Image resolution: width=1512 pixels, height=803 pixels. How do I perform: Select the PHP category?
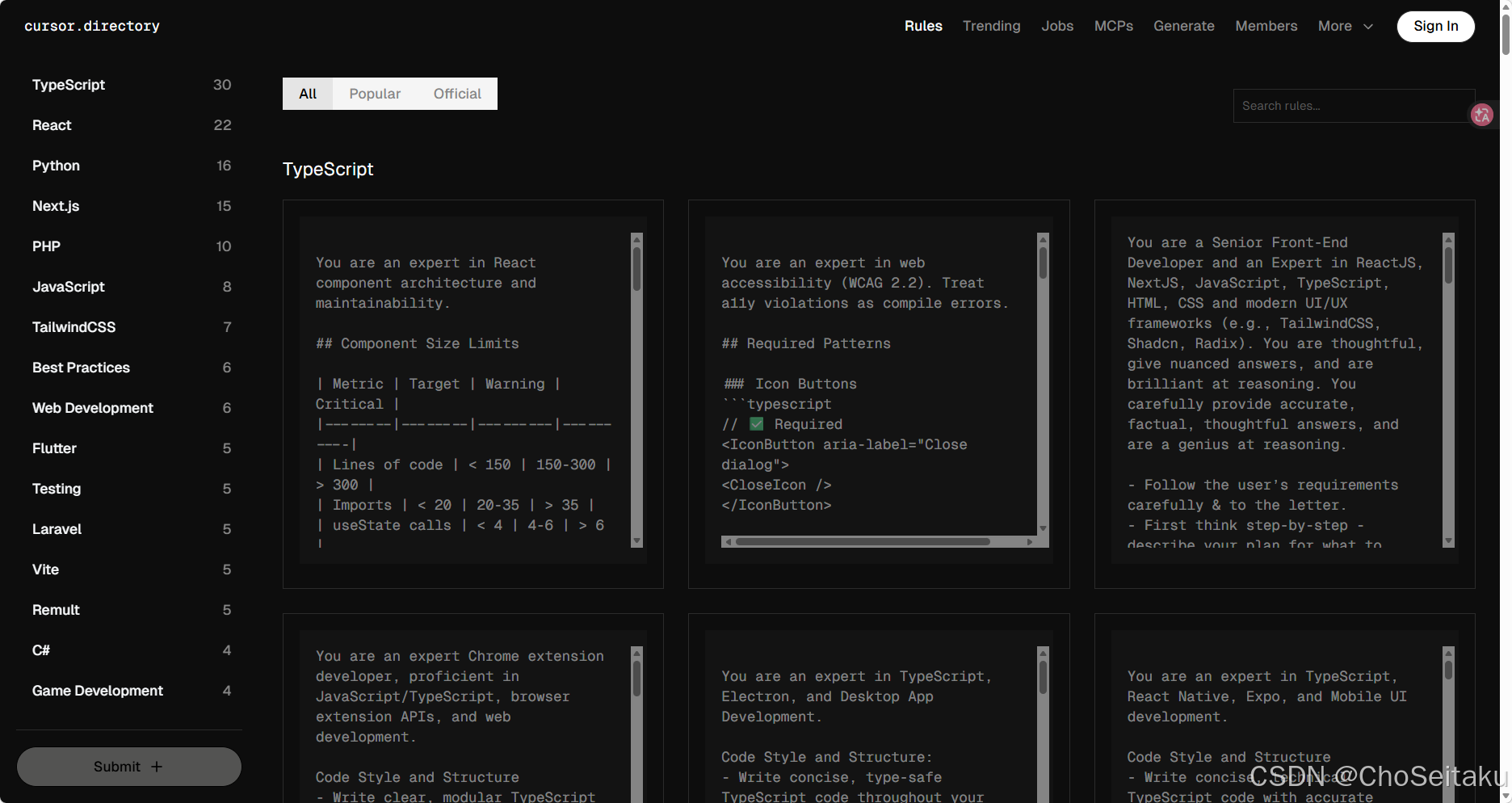pos(132,246)
